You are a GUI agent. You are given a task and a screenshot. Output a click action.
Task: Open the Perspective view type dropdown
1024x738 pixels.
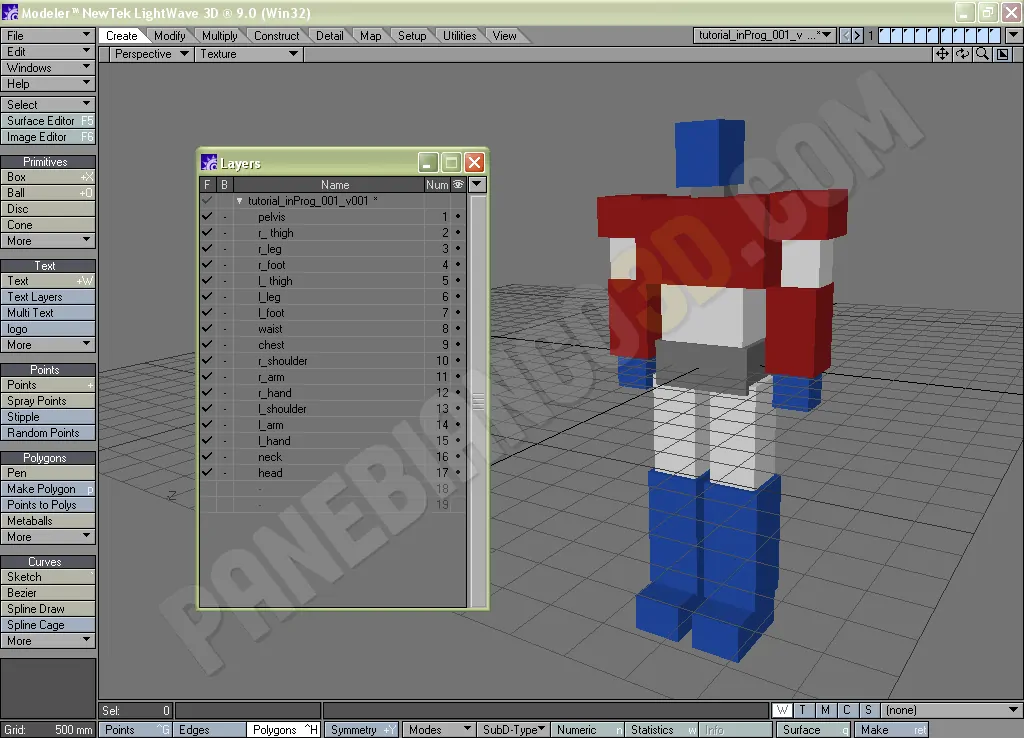tap(152, 54)
